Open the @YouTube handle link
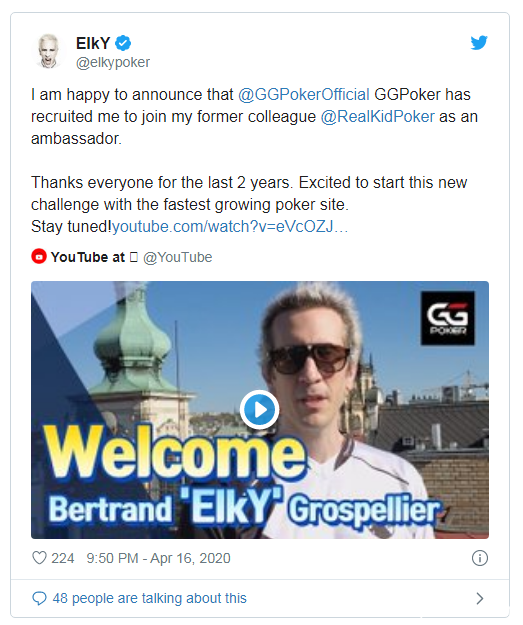 point(177,257)
